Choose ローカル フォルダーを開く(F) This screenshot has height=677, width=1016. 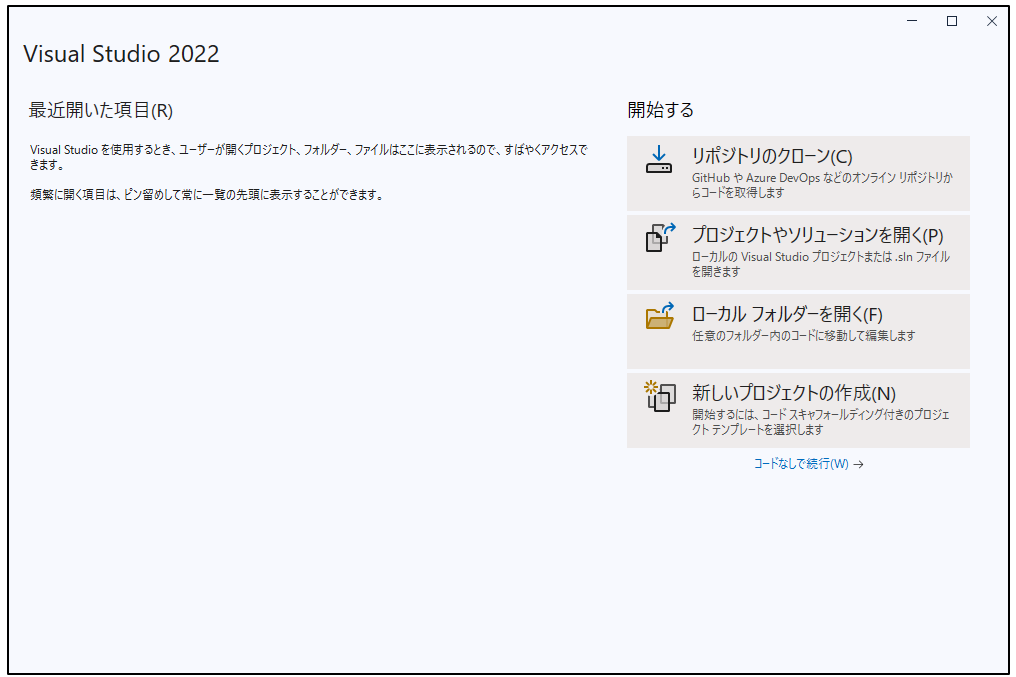pyautogui.click(x=787, y=314)
